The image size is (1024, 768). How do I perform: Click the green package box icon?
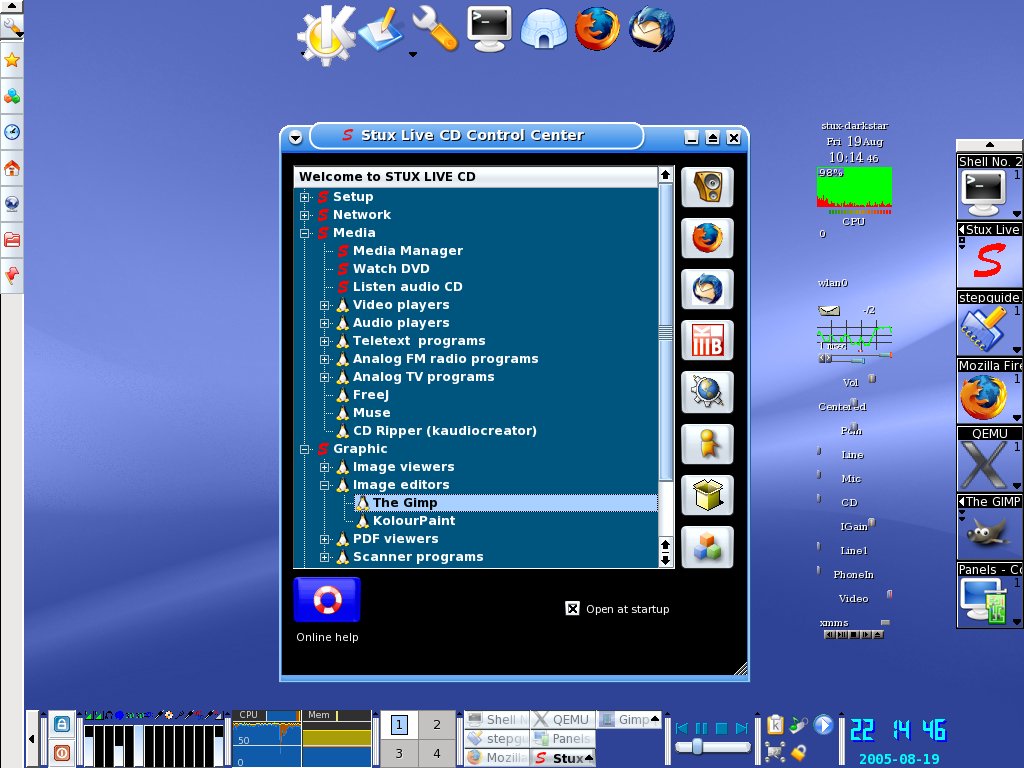click(707, 495)
